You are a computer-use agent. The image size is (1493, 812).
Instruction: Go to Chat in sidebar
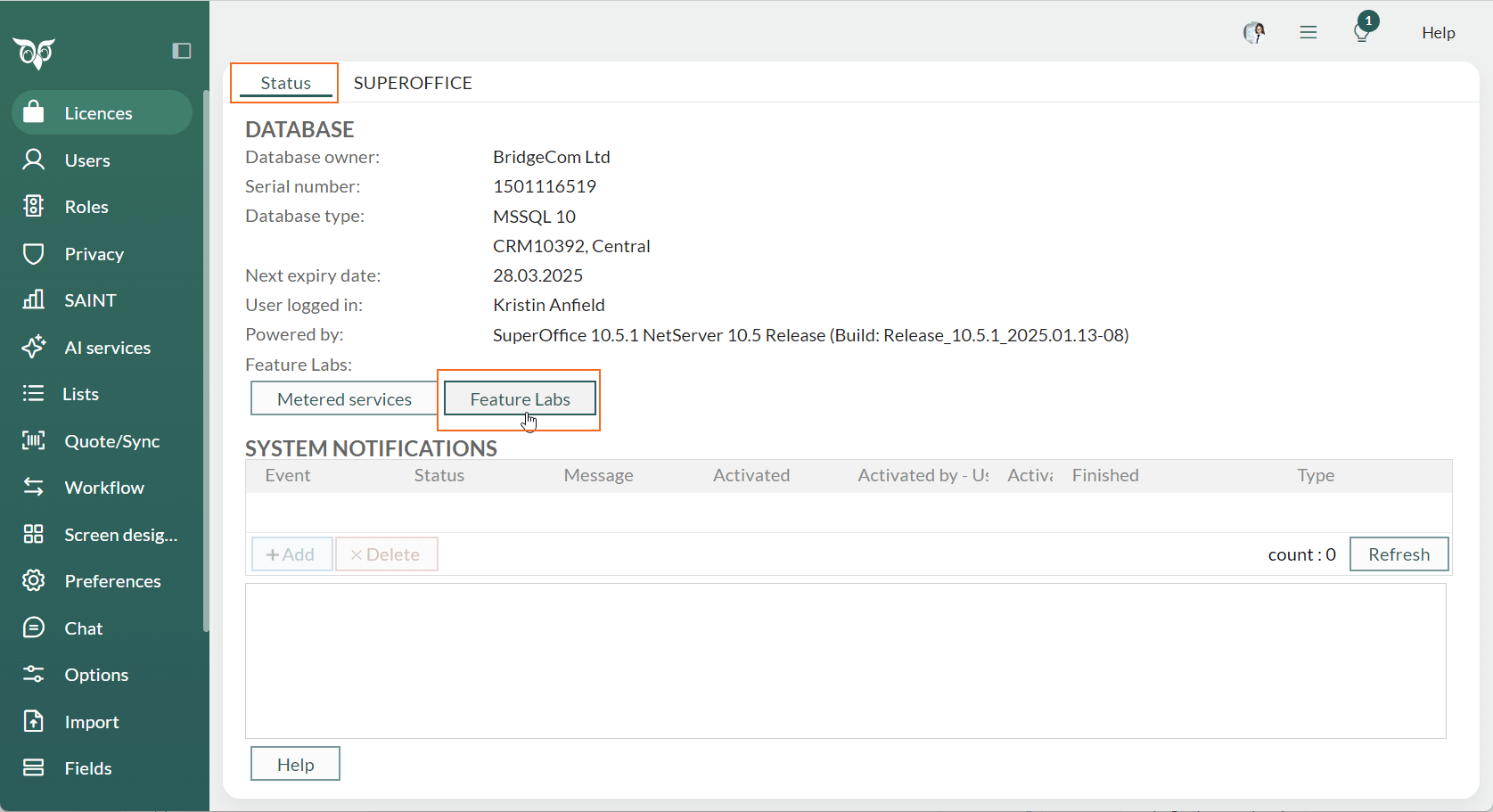point(102,627)
